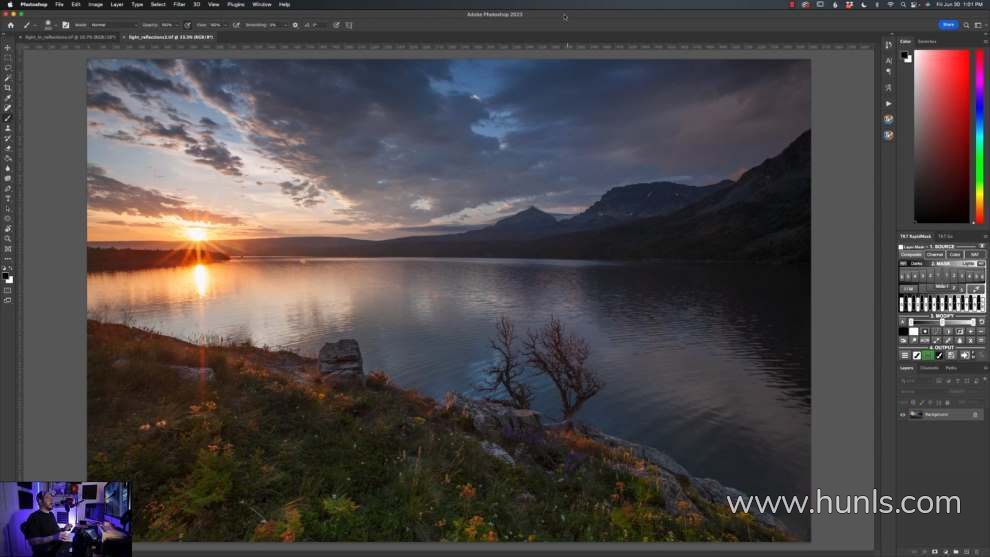Toggle the Quick Mask mode icon
The image size is (990, 557).
click(x=8, y=290)
